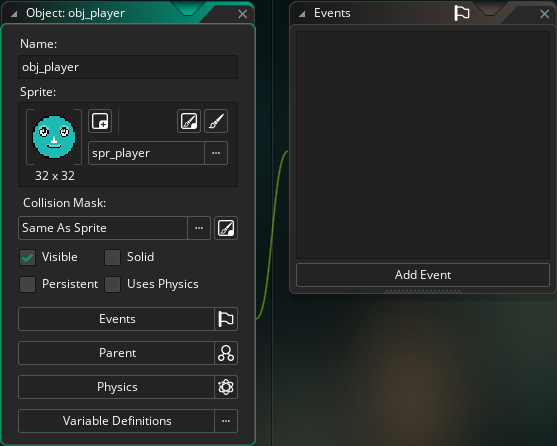Click the Edit Image paintbrush icon
This screenshot has height=446, width=557.
click(216, 121)
